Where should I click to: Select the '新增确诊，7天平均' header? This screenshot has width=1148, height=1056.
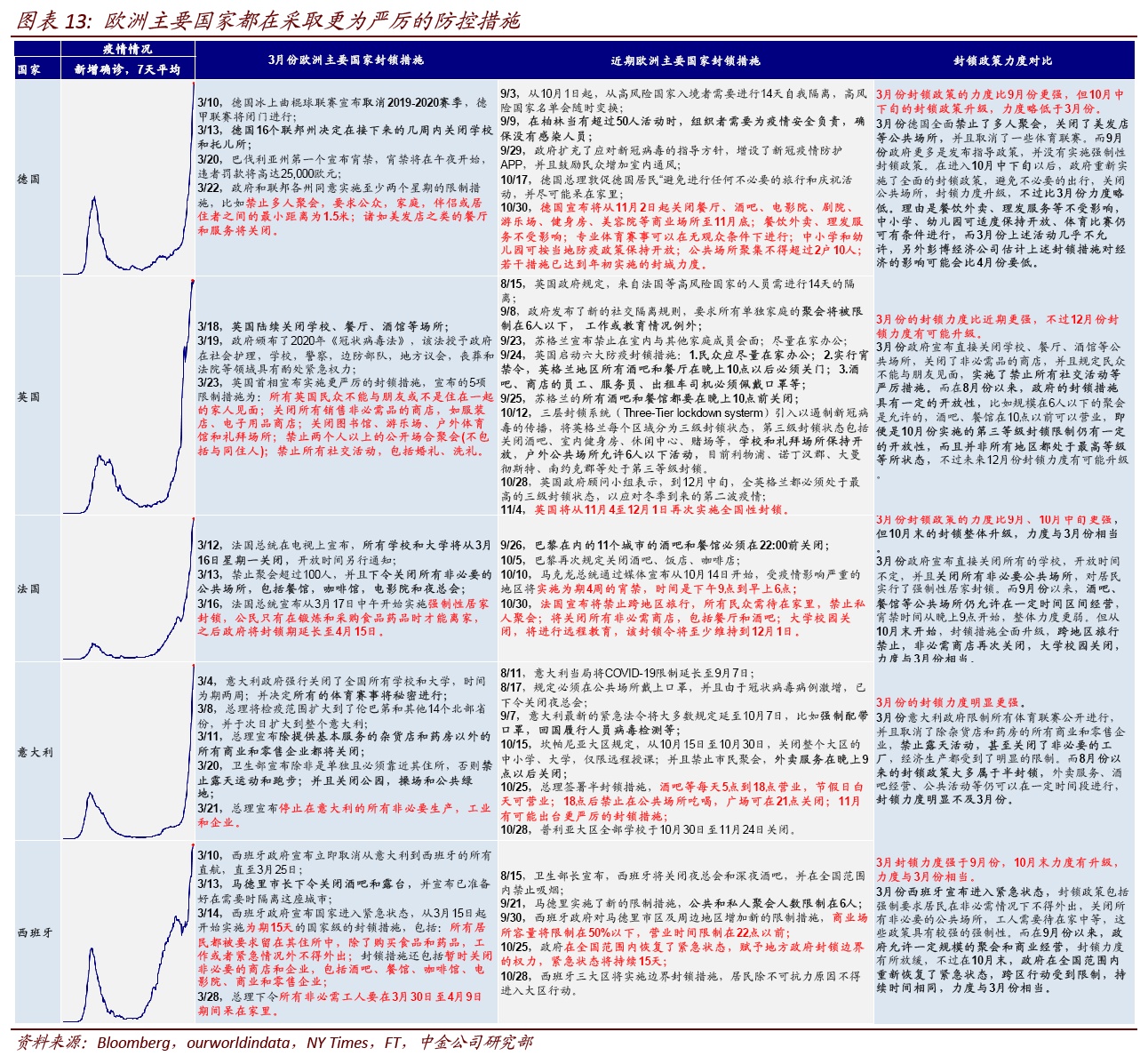coord(127,69)
